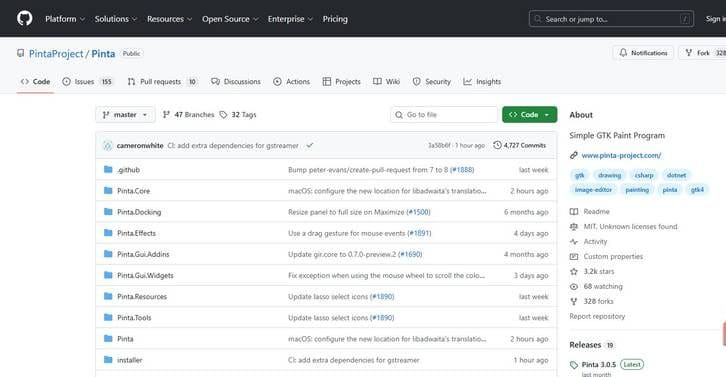This screenshot has height=377, width=726.
Task: Open the latest commit message about gstreamer
Action: (x=233, y=145)
